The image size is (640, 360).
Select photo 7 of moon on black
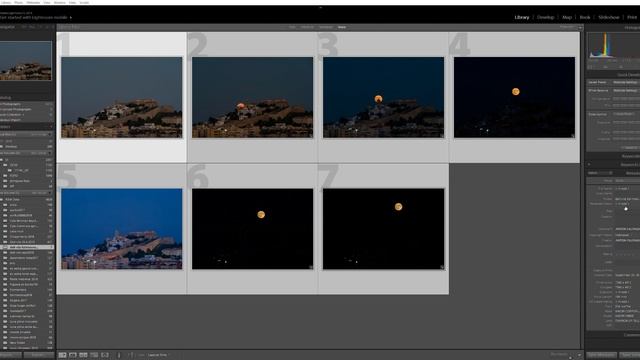[x=383, y=229]
